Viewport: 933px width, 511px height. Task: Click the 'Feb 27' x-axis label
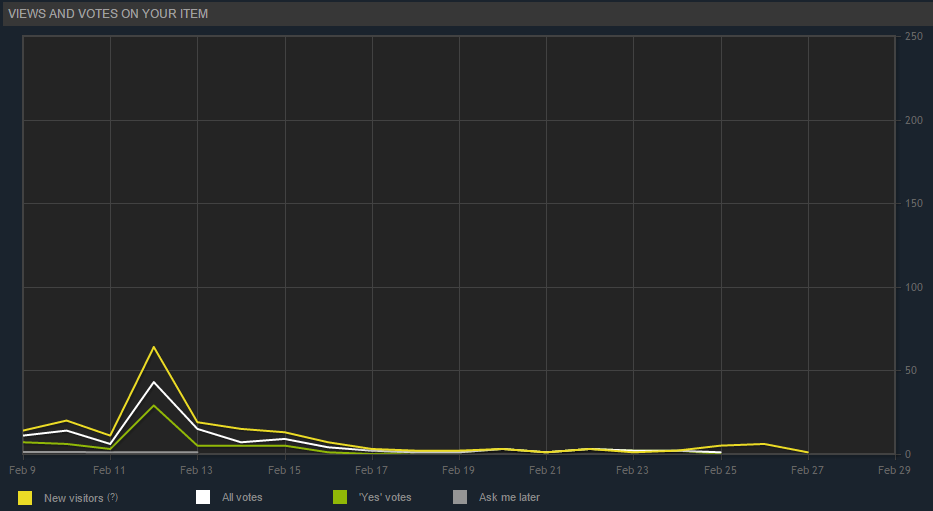807,470
